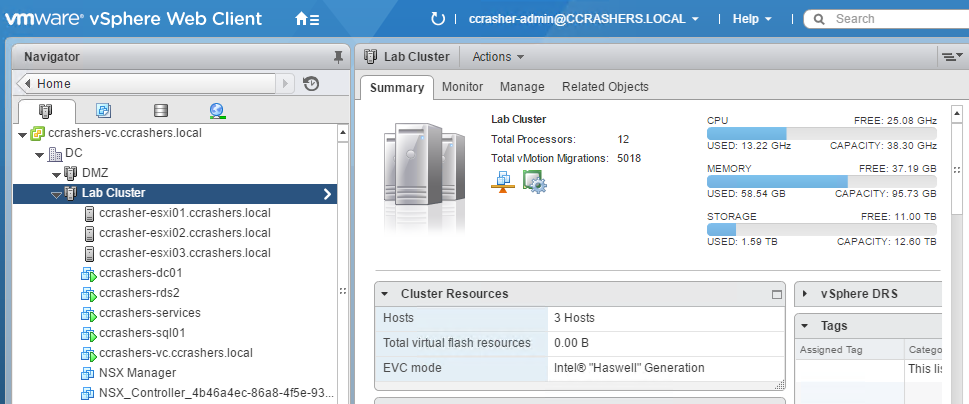The height and width of the screenshot is (404, 969).
Task: Switch to Networking inventory tab
Action: pyautogui.click(x=217, y=111)
